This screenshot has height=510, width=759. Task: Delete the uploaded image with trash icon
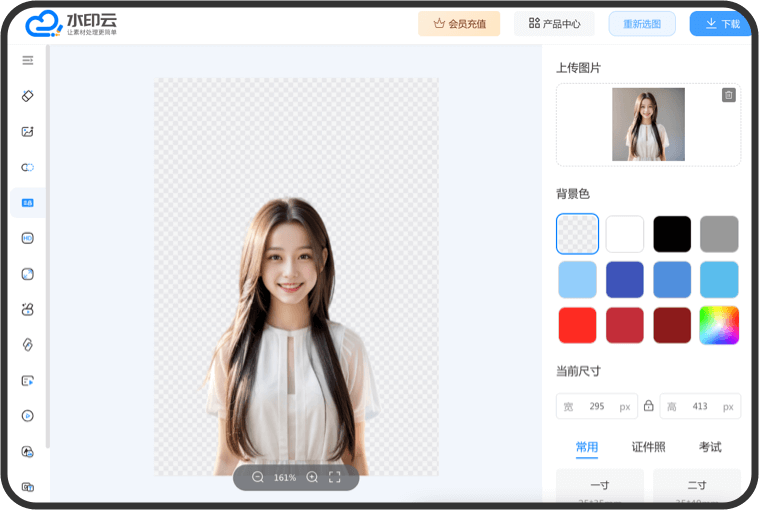pos(729,95)
